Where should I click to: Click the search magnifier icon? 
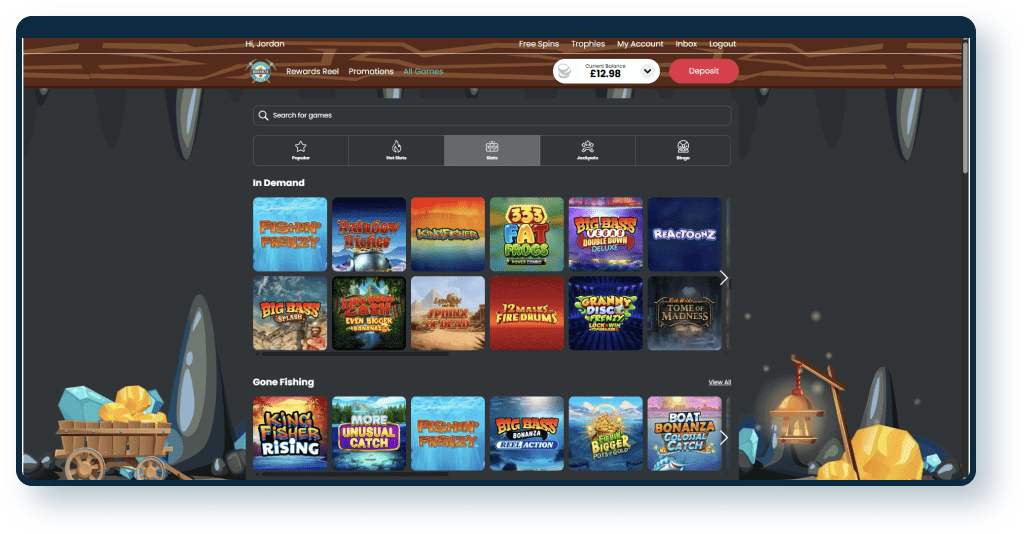(264, 115)
